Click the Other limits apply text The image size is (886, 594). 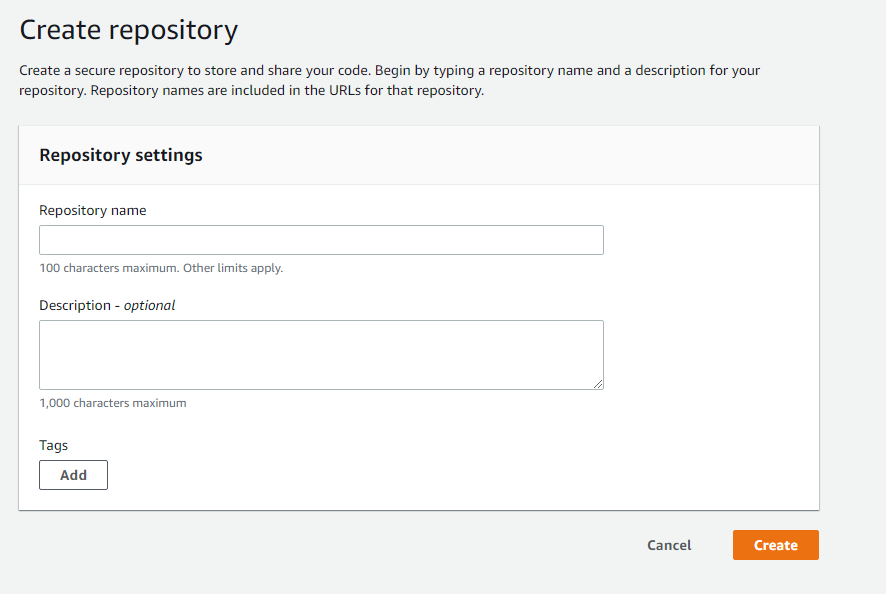tap(236, 268)
